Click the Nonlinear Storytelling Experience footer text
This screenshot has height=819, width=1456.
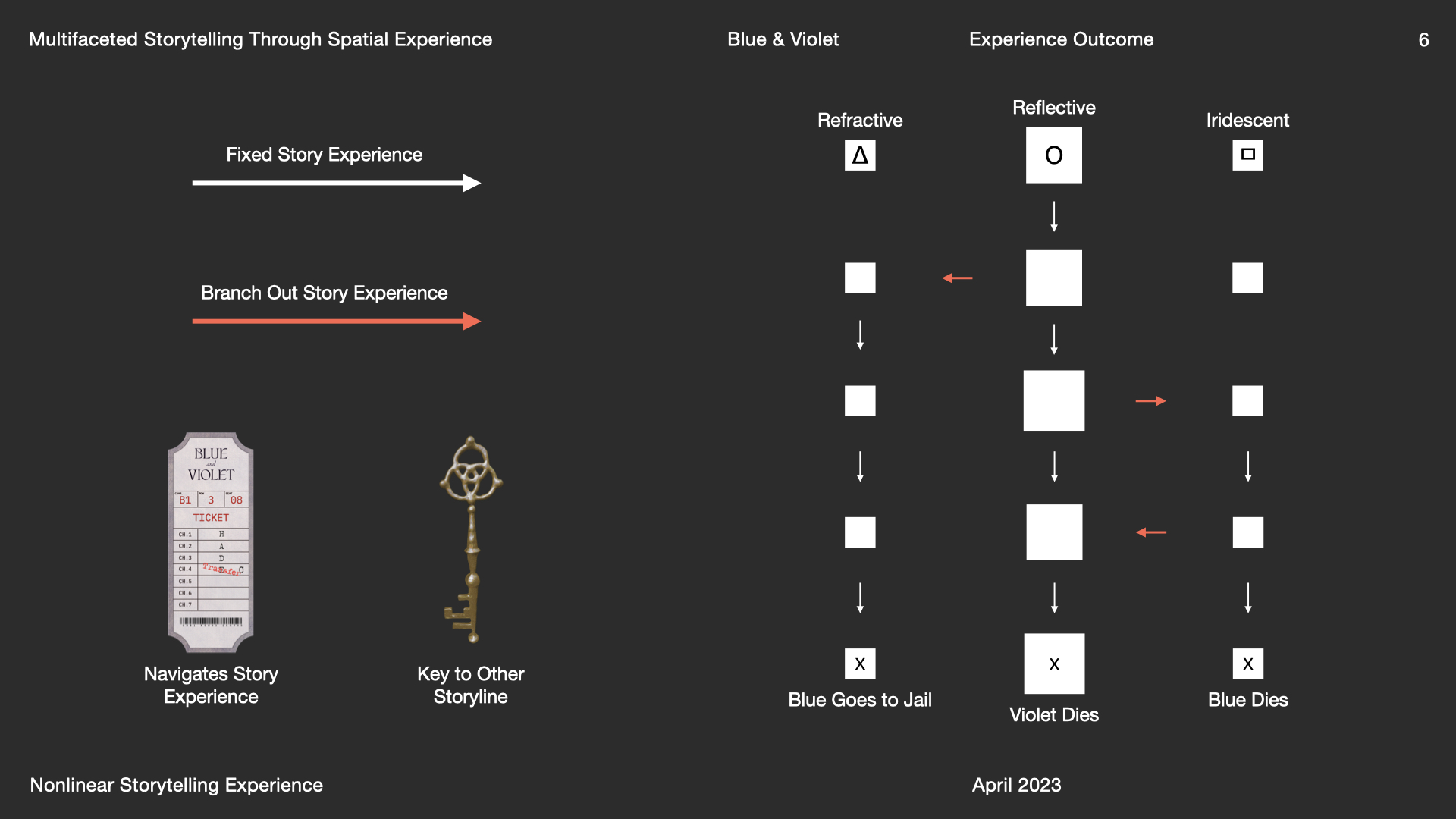point(176,785)
